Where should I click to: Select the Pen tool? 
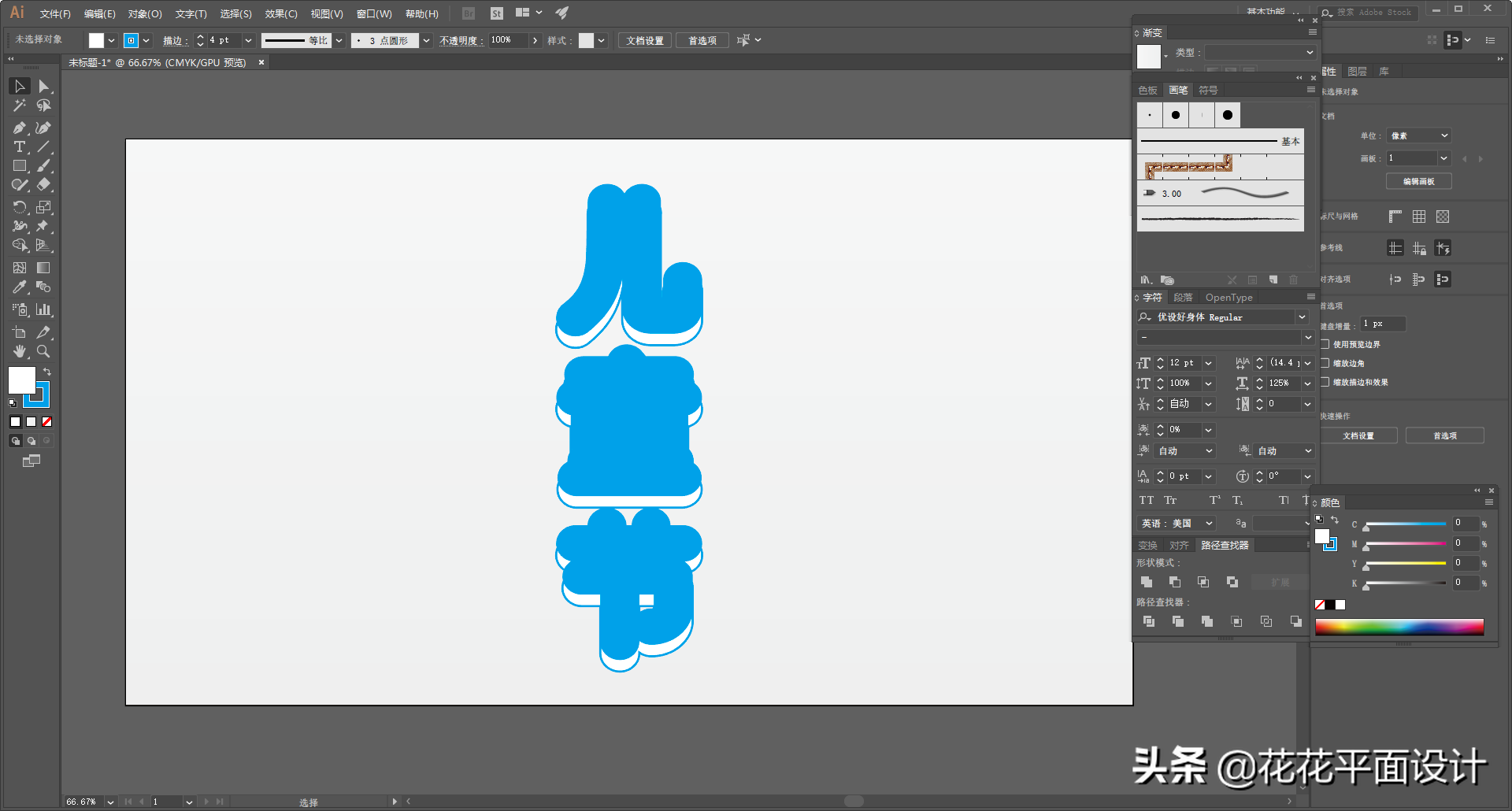pos(19,128)
